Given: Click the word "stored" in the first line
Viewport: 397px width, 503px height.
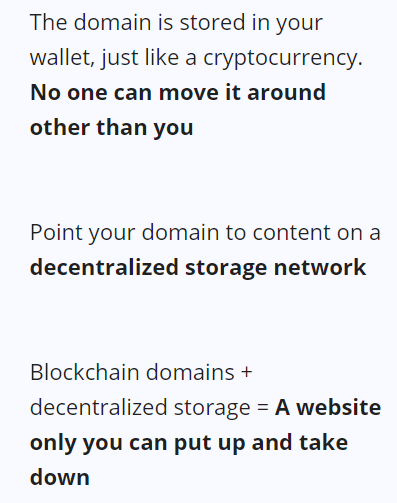Looking at the screenshot, I should tap(213, 23).
